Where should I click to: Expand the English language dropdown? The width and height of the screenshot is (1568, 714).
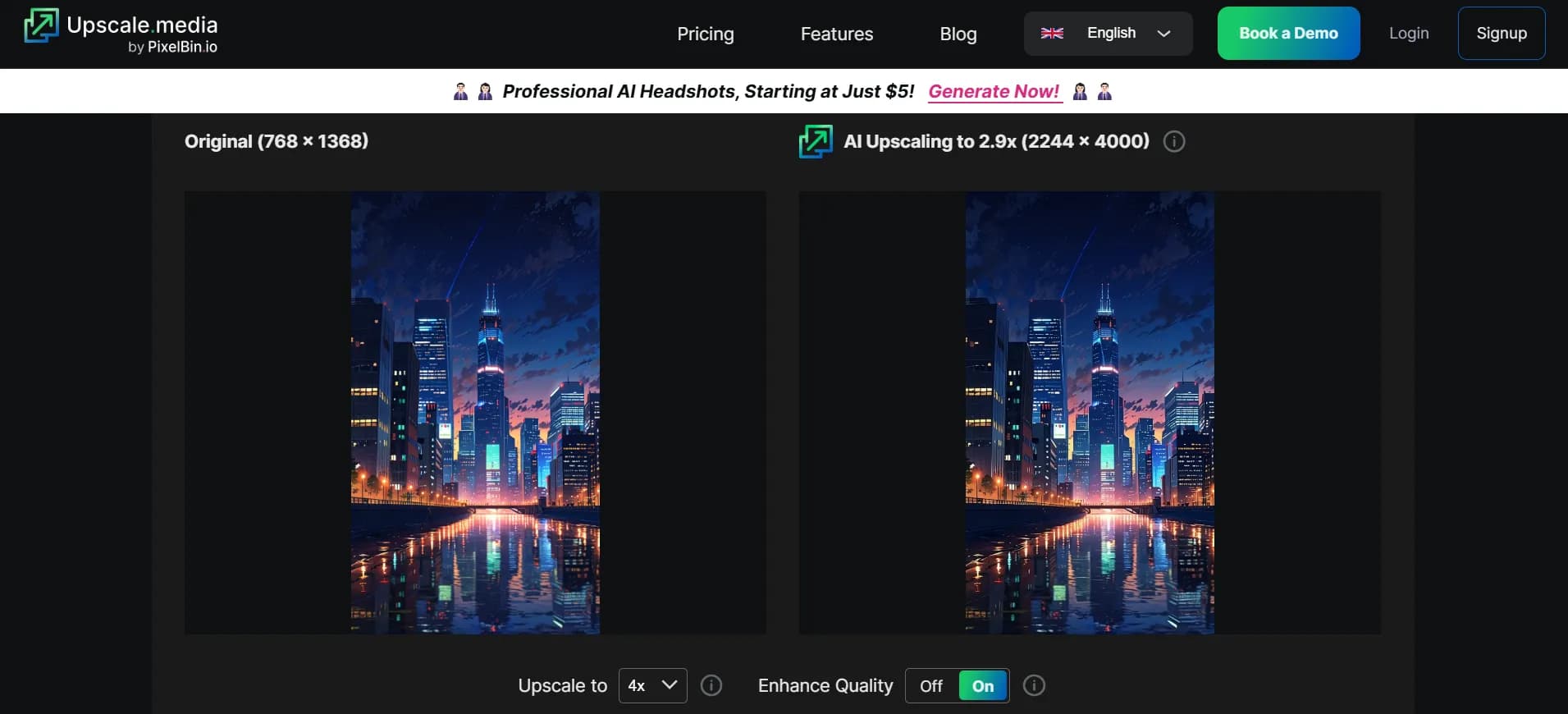tap(1108, 34)
